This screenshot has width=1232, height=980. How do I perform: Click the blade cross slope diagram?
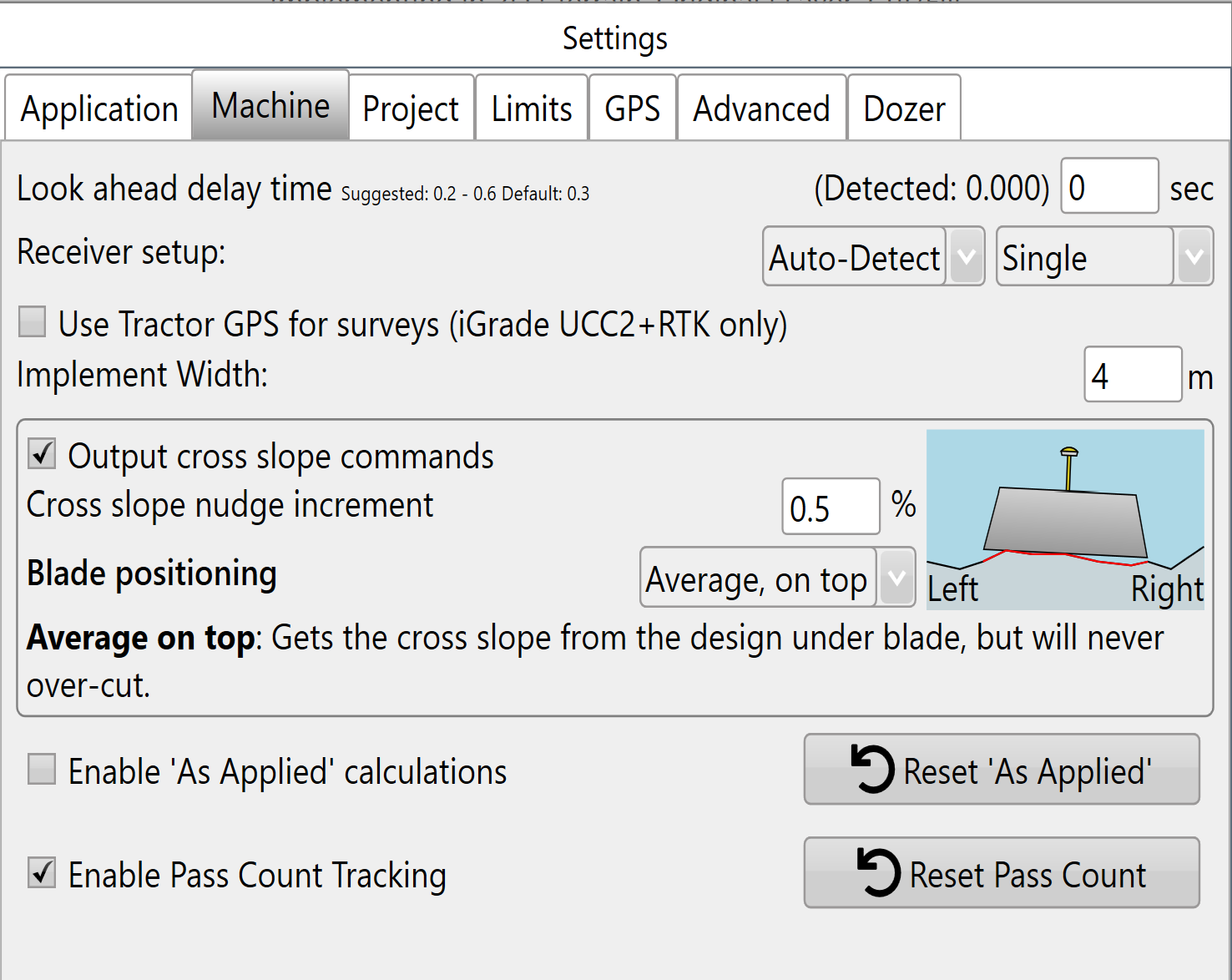point(1064,519)
